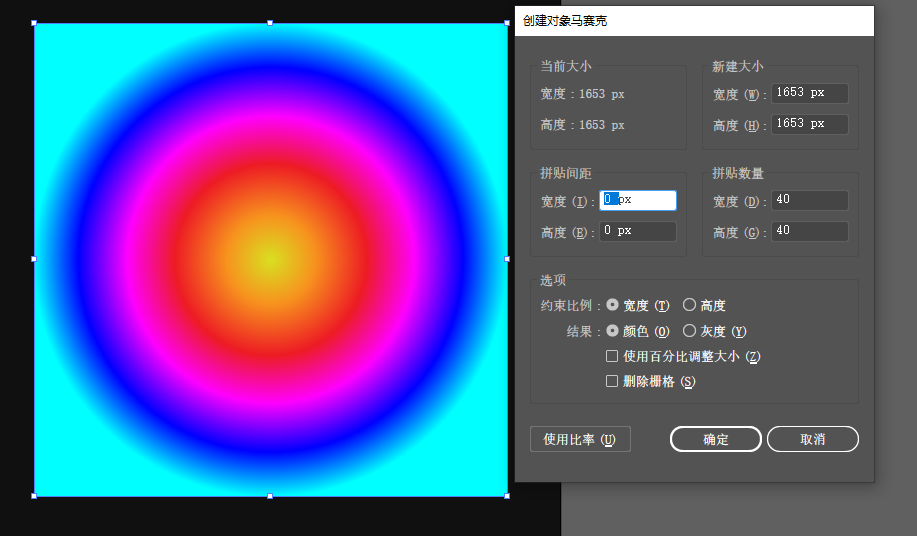Enable 使用百分比调整大小 checkbox
This screenshot has width=917, height=536.
click(612, 356)
